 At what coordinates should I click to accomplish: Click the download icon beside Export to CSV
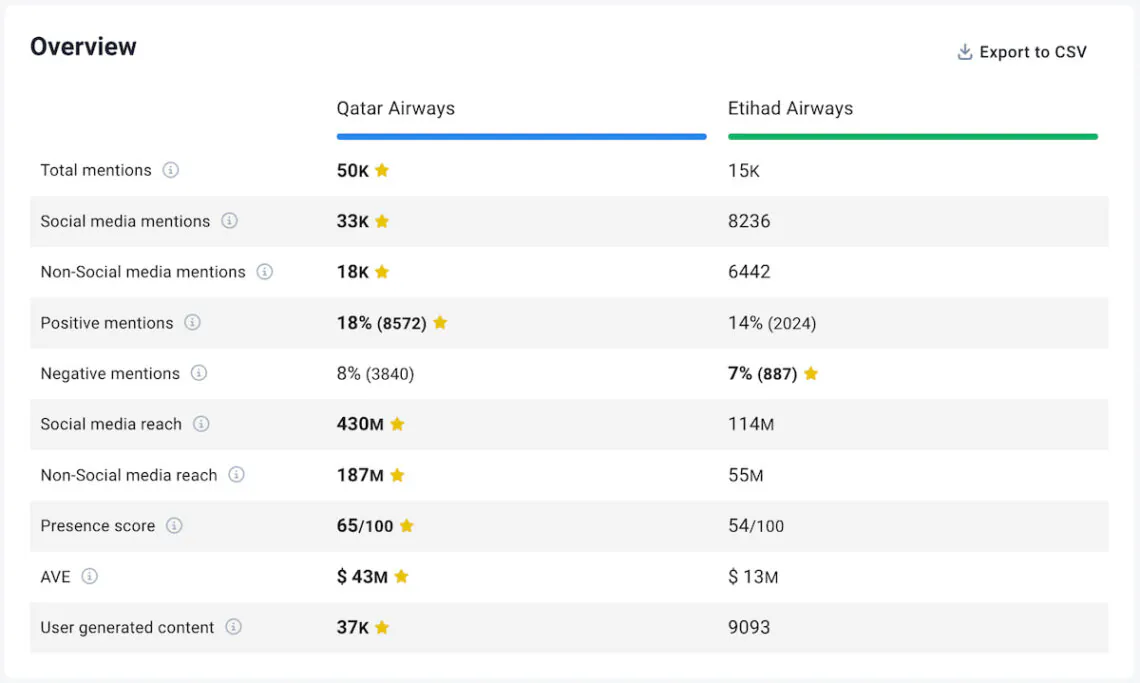pos(965,52)
